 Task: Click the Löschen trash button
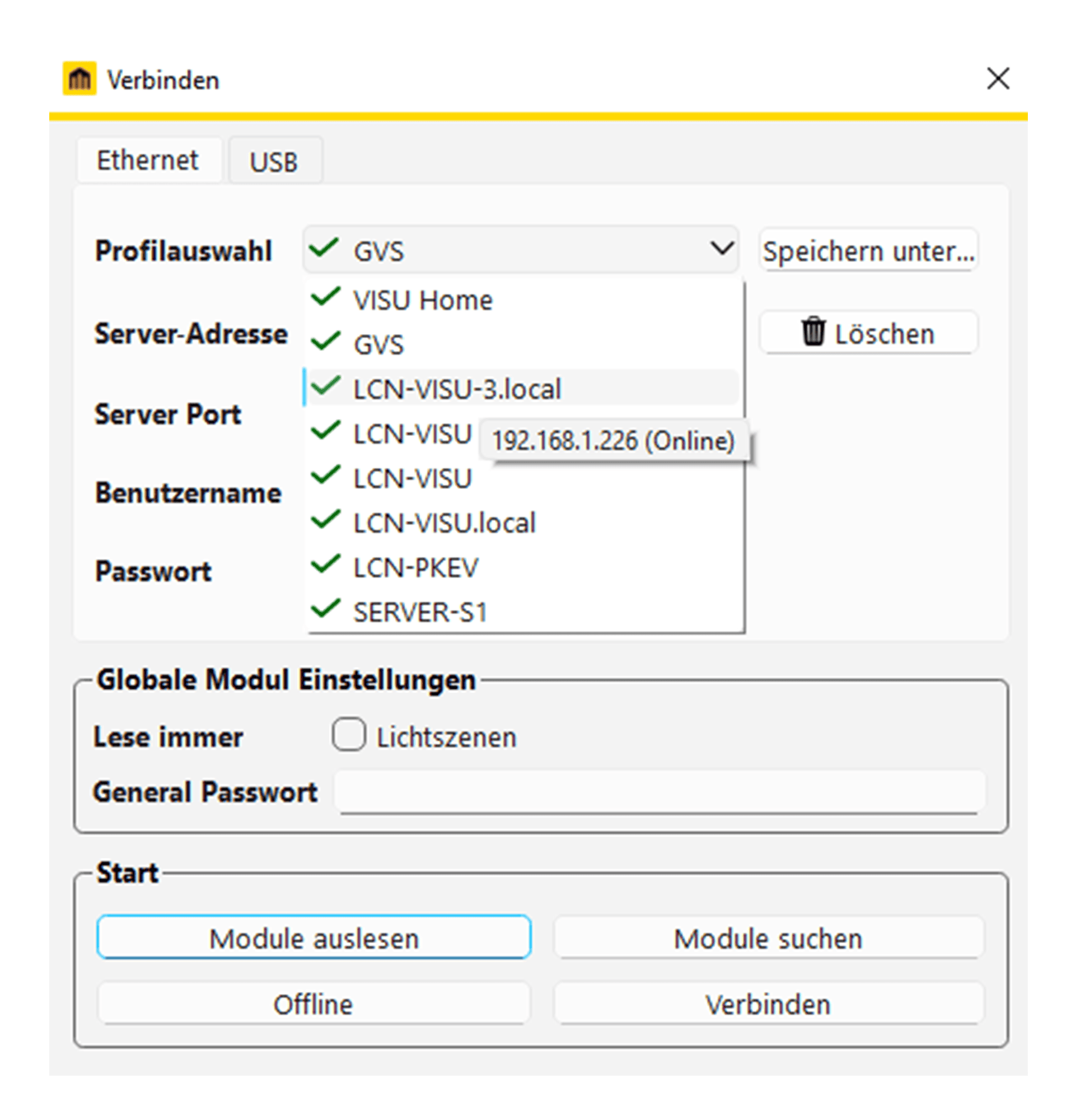tap(868, 333)
